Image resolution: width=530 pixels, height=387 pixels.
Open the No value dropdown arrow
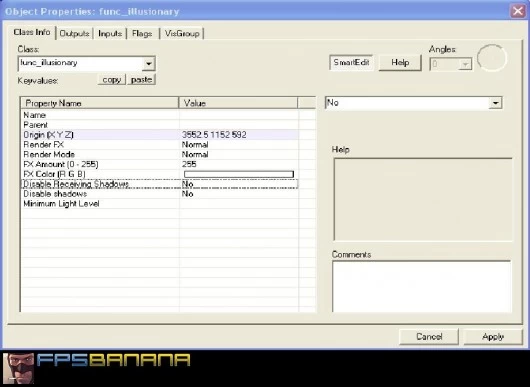496,103
